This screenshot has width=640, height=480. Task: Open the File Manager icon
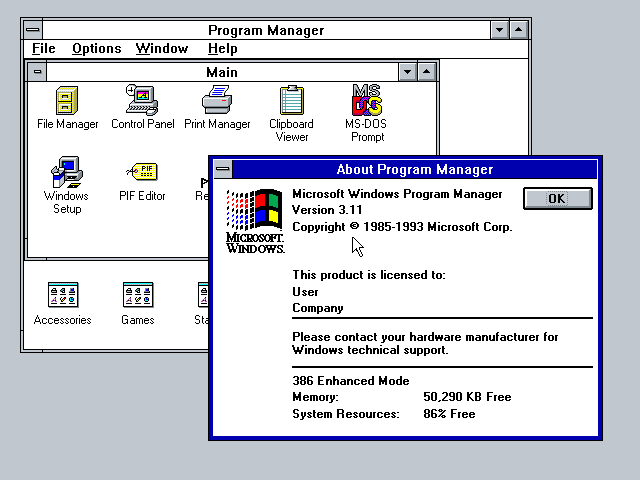click(67, 102)
